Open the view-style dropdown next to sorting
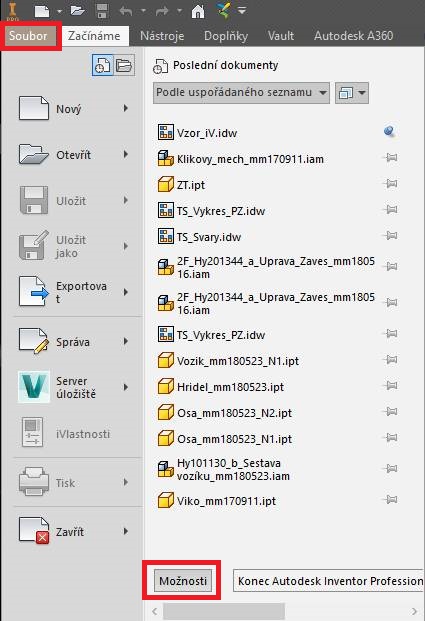 pos(352,93)
